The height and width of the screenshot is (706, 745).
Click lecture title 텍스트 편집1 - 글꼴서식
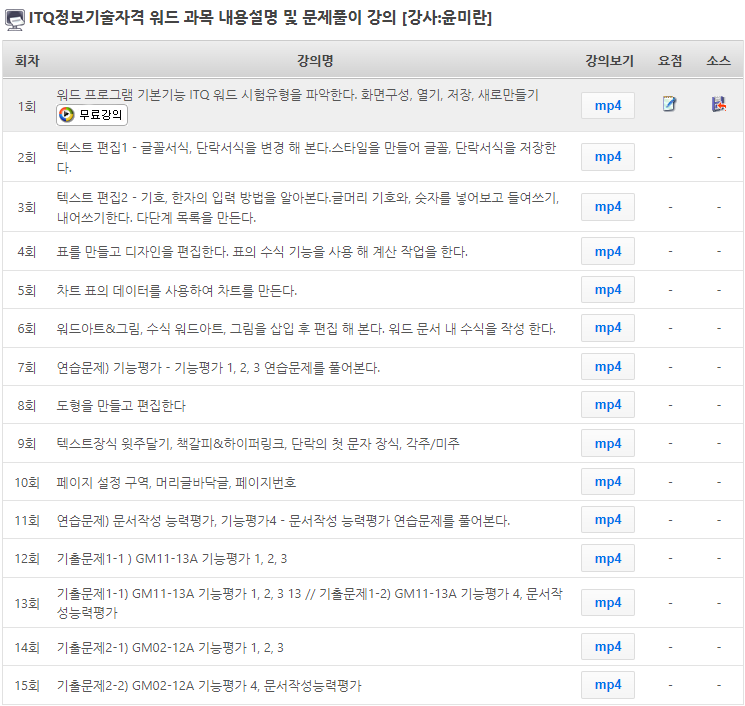(306, 157)
